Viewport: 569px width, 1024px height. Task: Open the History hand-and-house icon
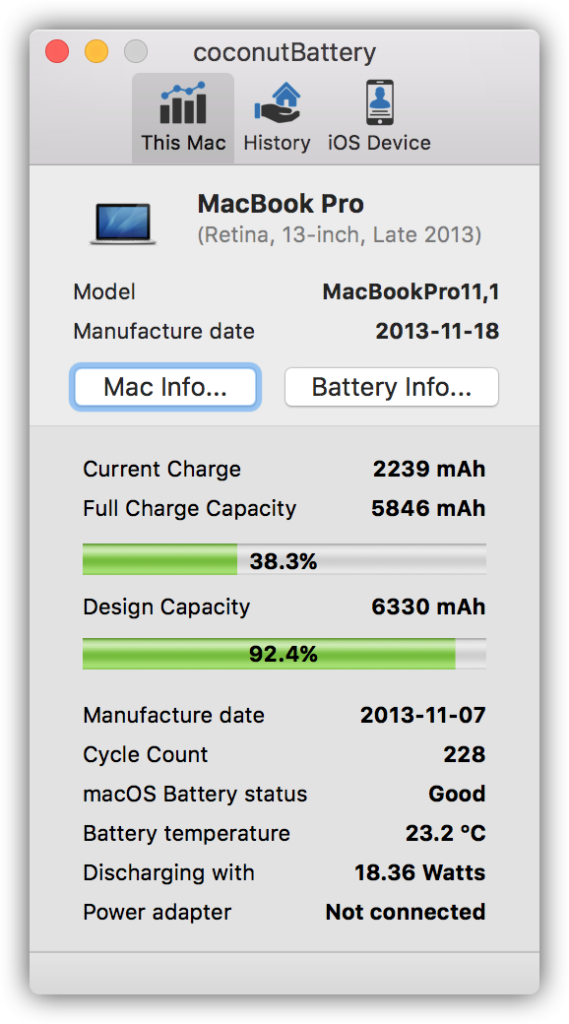point(277,103)
